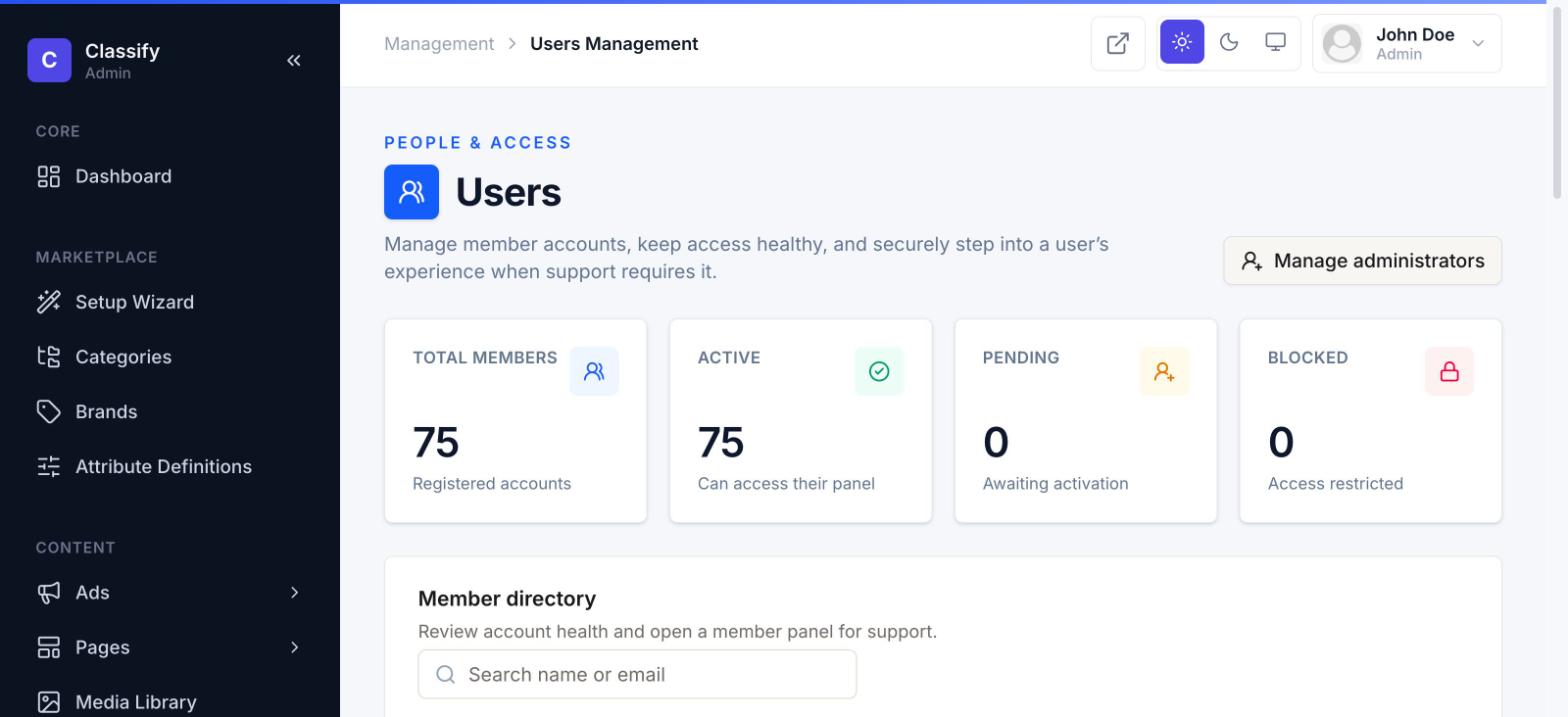
Task: Click the search magnifier icon
Action: point(446,674)
